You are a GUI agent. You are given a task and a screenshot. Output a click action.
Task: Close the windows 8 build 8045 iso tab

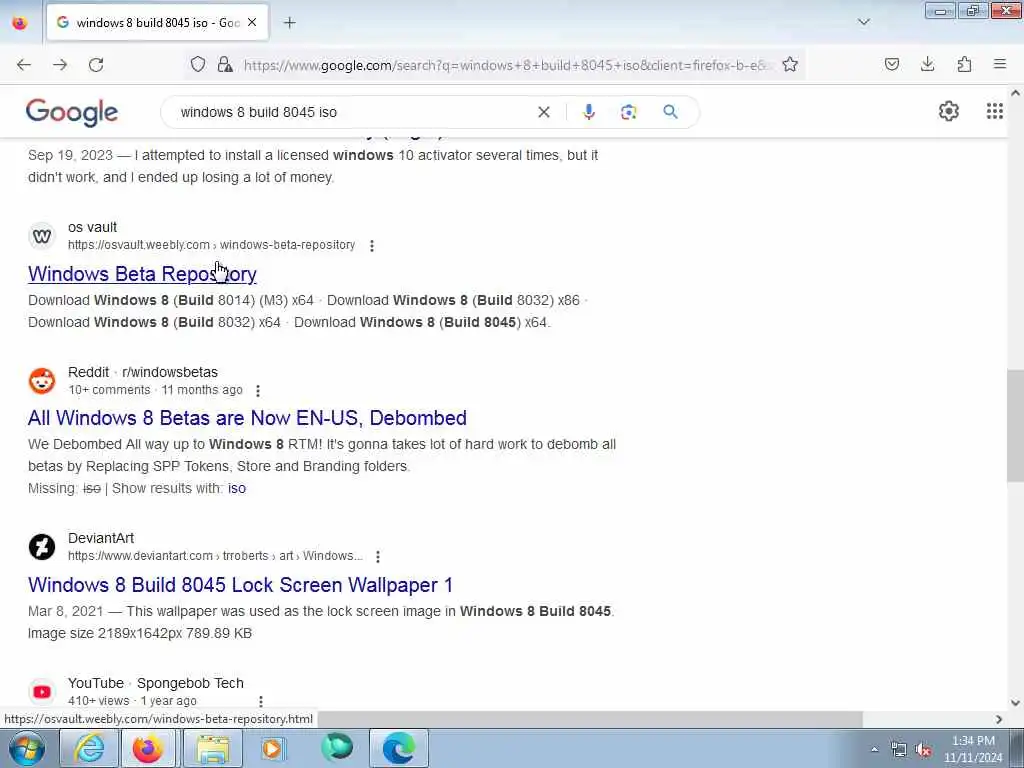(252, 23)
